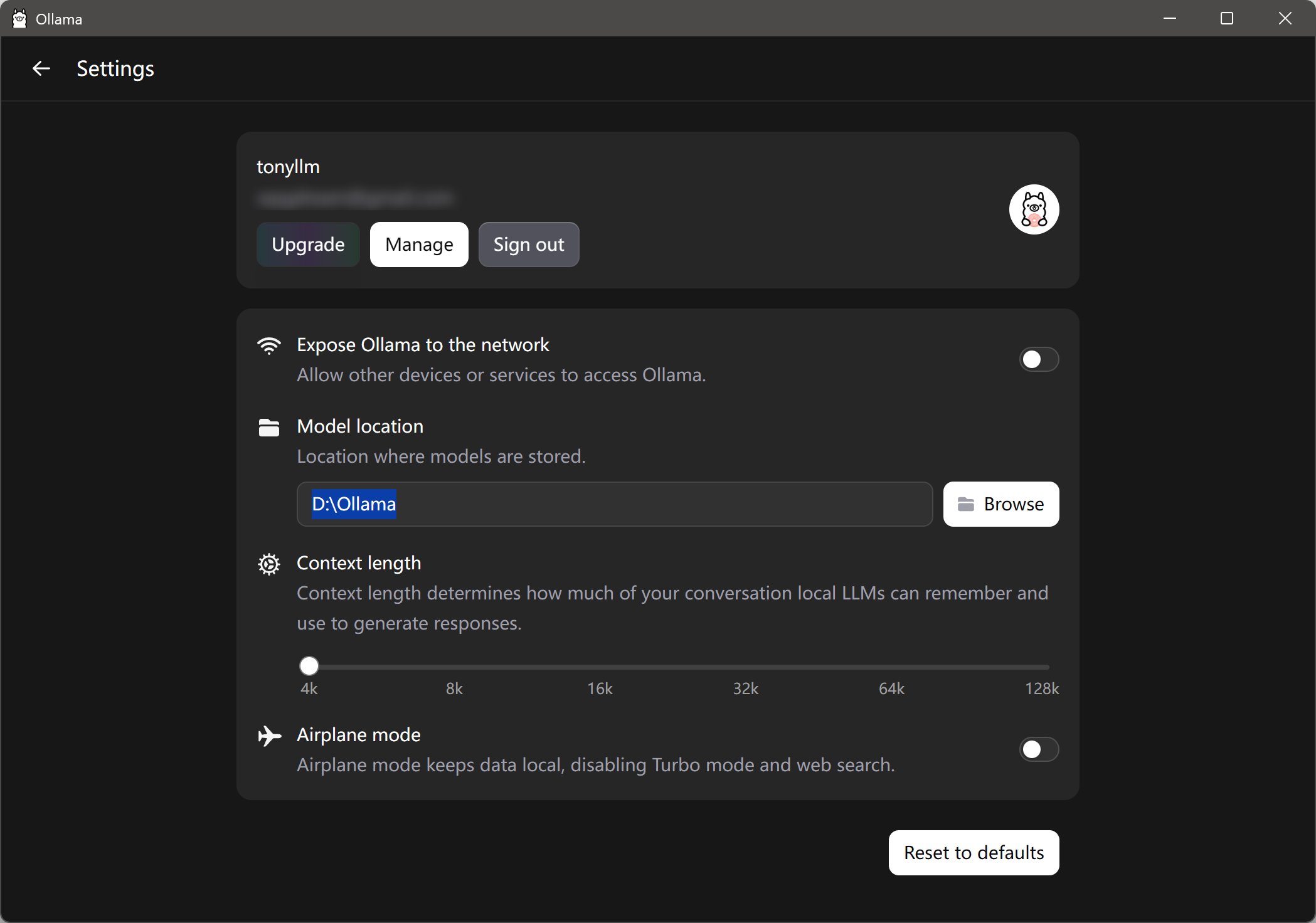Click the 64k context label
Screen dimensions: 1316x923
891,688
